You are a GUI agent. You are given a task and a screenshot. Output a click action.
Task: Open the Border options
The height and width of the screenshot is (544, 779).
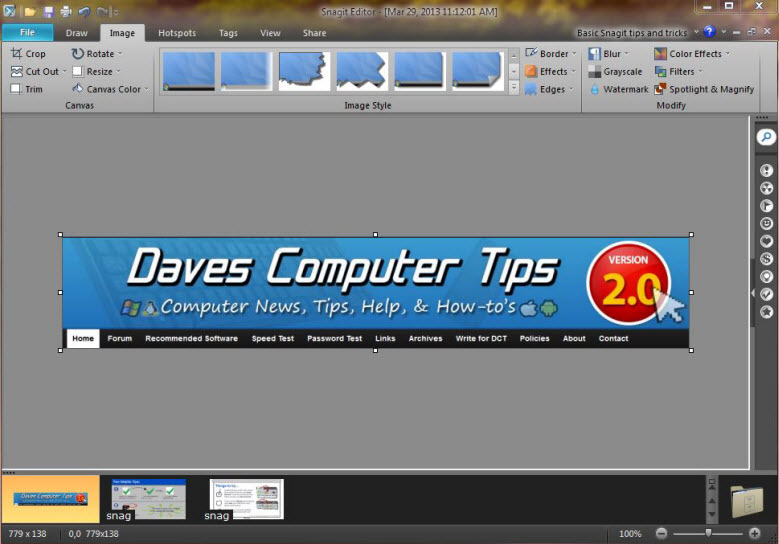click(547, 54)
